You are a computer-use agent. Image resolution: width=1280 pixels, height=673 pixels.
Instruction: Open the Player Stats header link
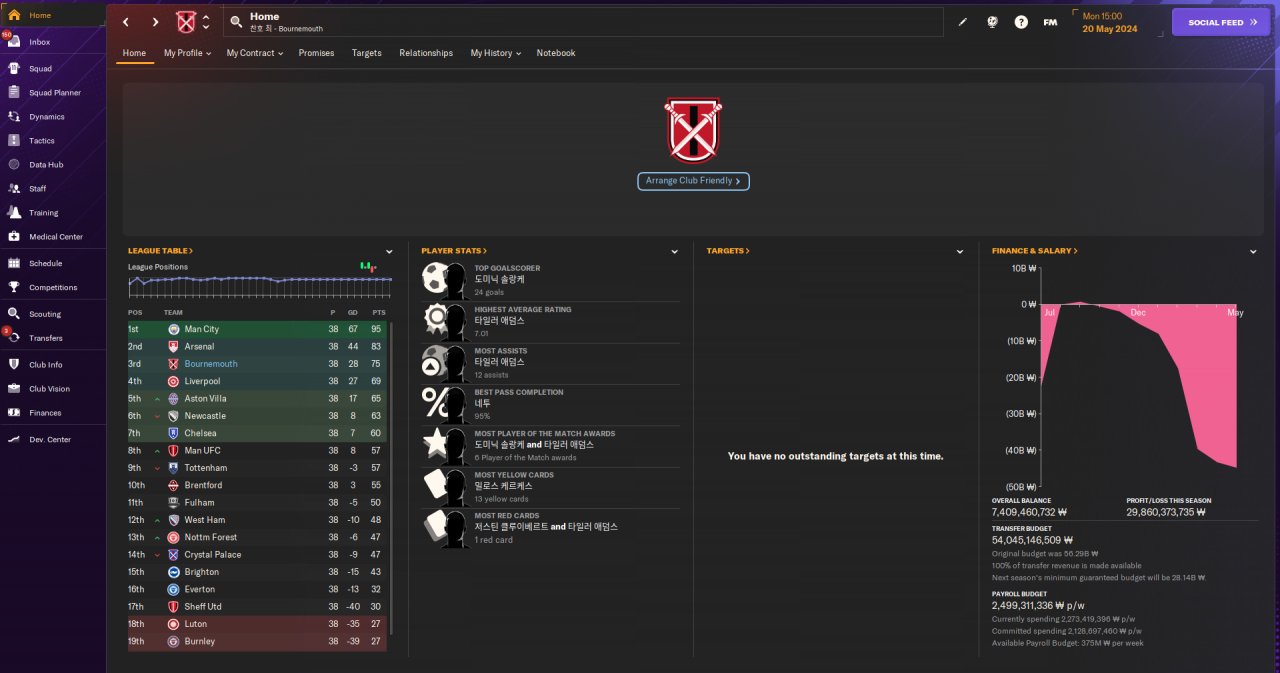pos(453,251)
